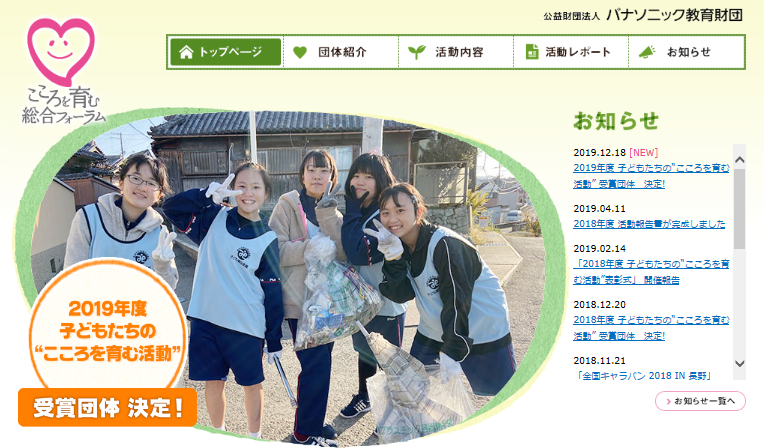The width and height of the screenshot is (764, 448).
Task: Click the news list scroll-down arrow
Action: [739, 364]
